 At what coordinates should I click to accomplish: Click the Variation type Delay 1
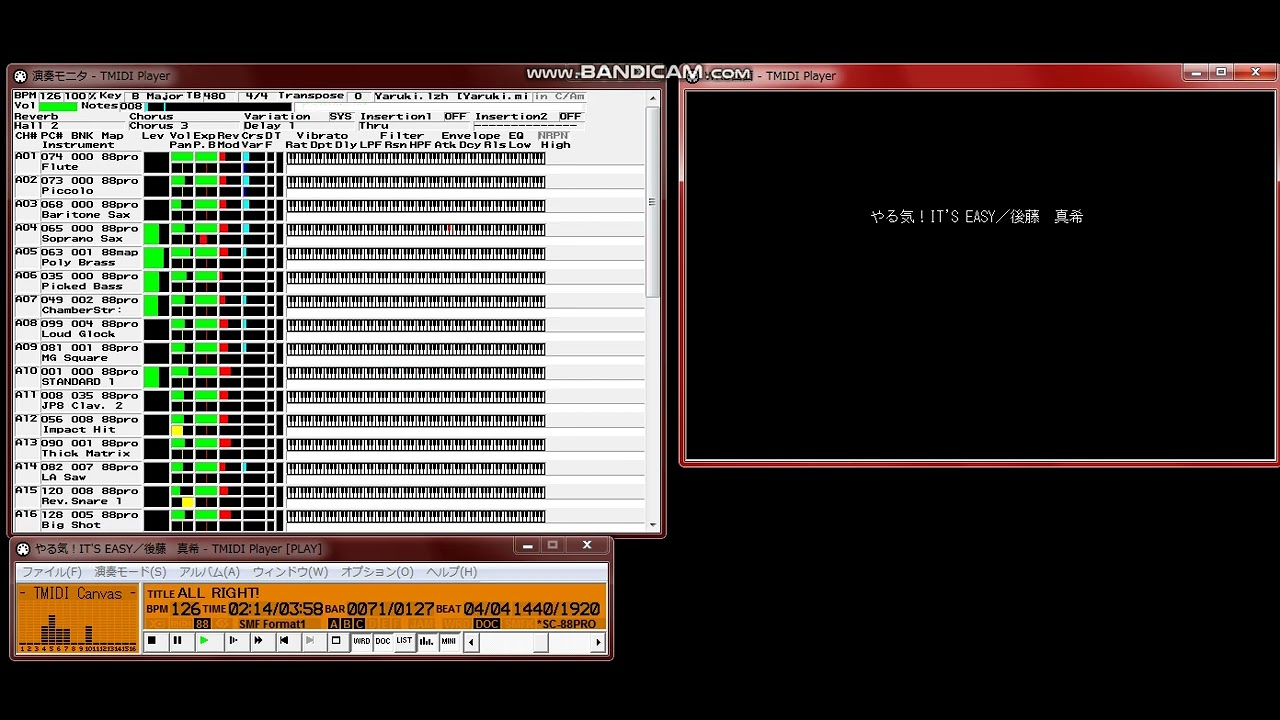pos(299,126)
